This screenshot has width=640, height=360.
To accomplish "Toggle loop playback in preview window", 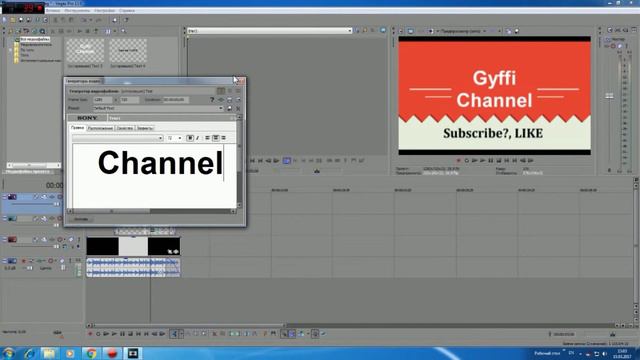I will (x=467, y=161).
